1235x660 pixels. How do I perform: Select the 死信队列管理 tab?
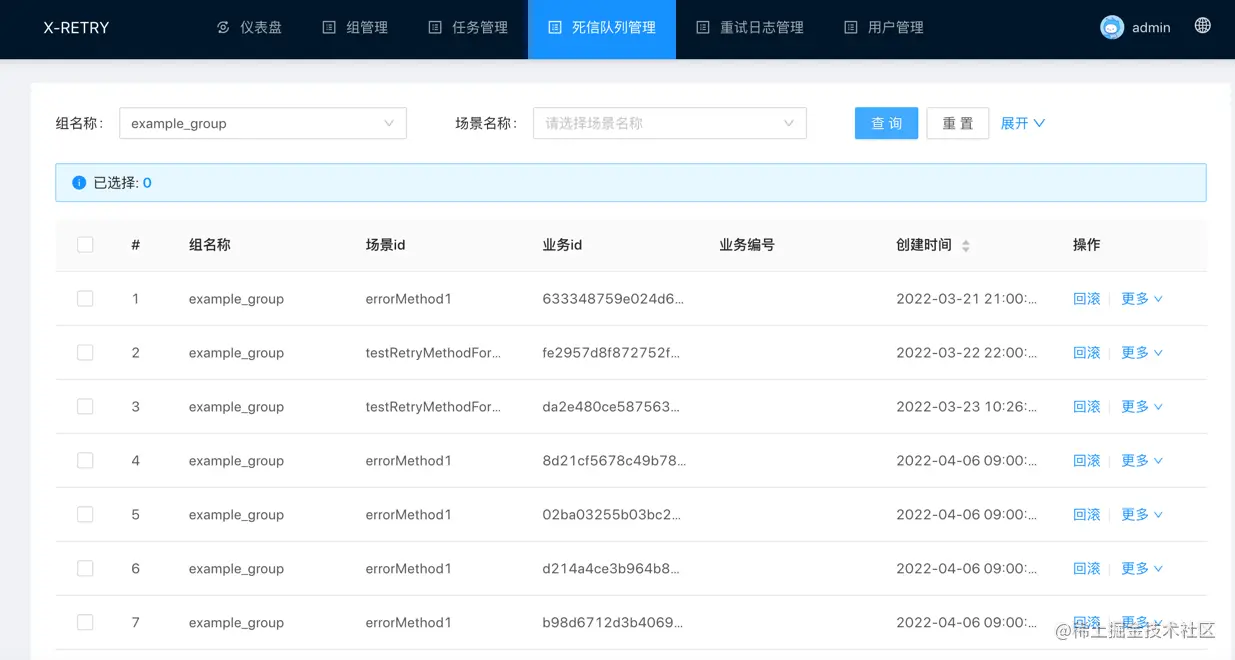pos(602,29)
